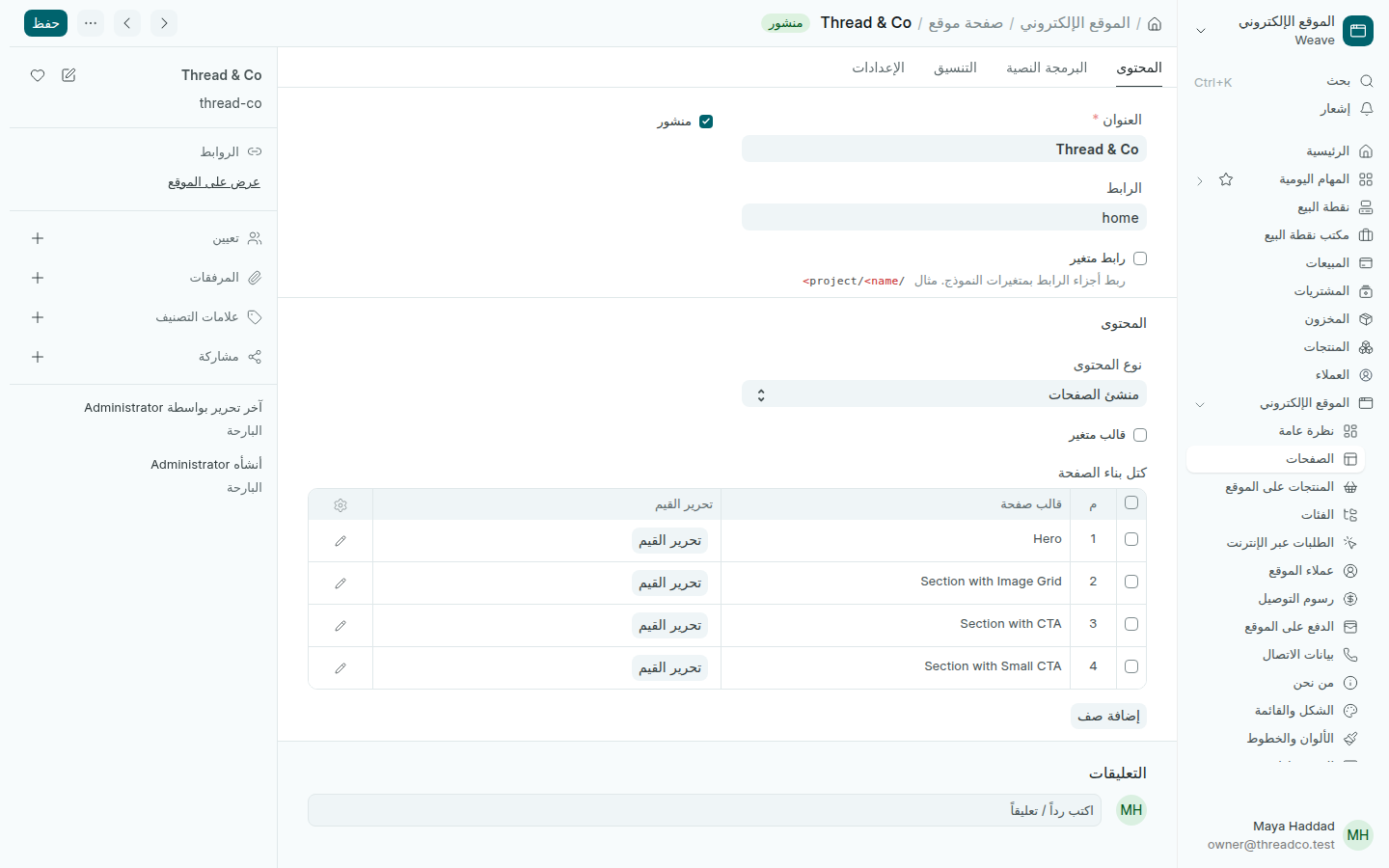Click تحرير القيم button for Hero row
The image size is (1389, 868).
point(670,541)
